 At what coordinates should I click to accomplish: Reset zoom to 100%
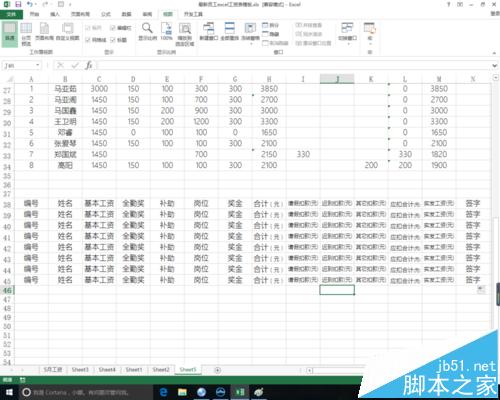(166, 32)
